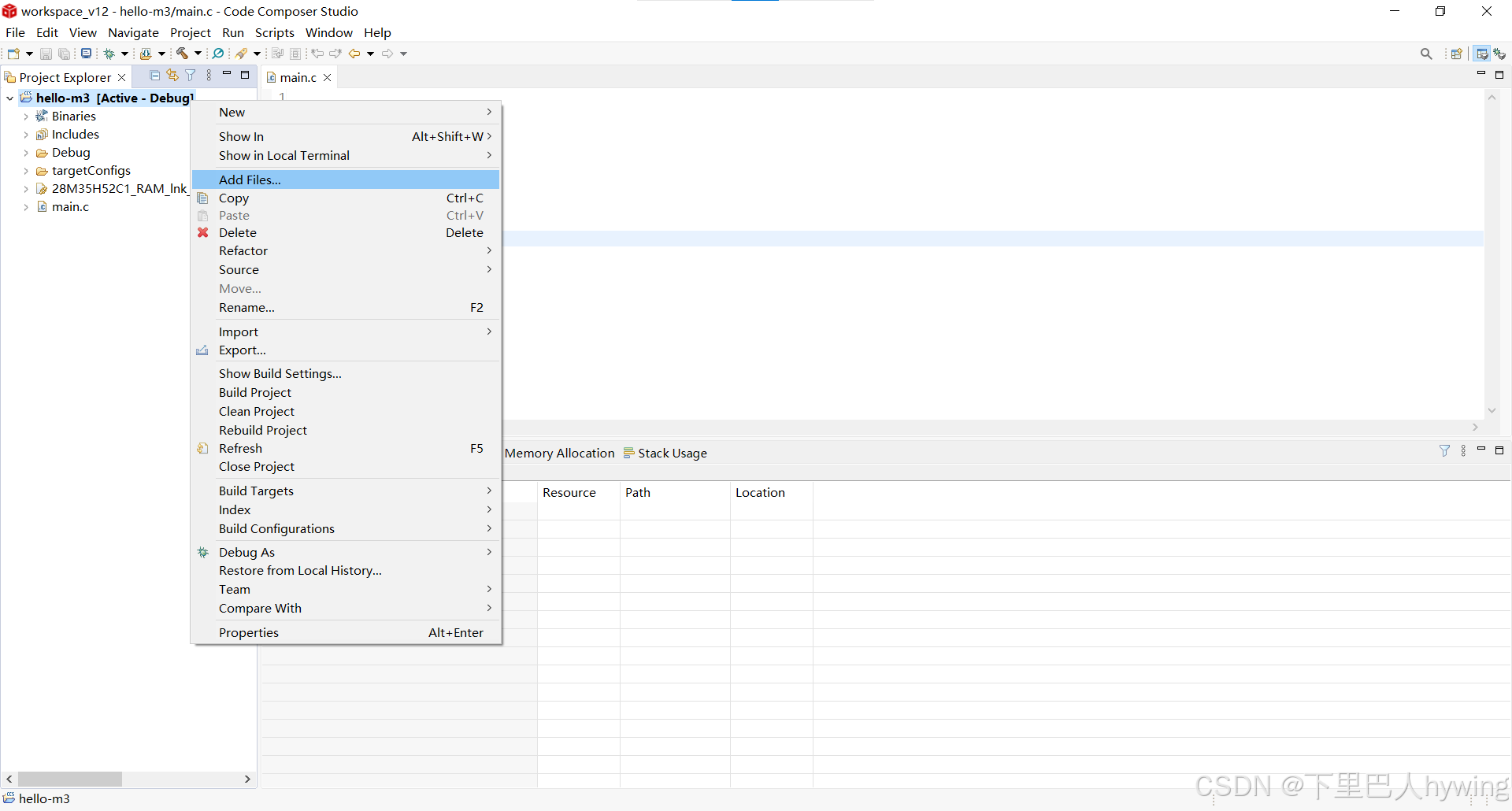The image size is (1512, 811).
Task: Close the main.c editor tab
Action: [x=328, y=77]
